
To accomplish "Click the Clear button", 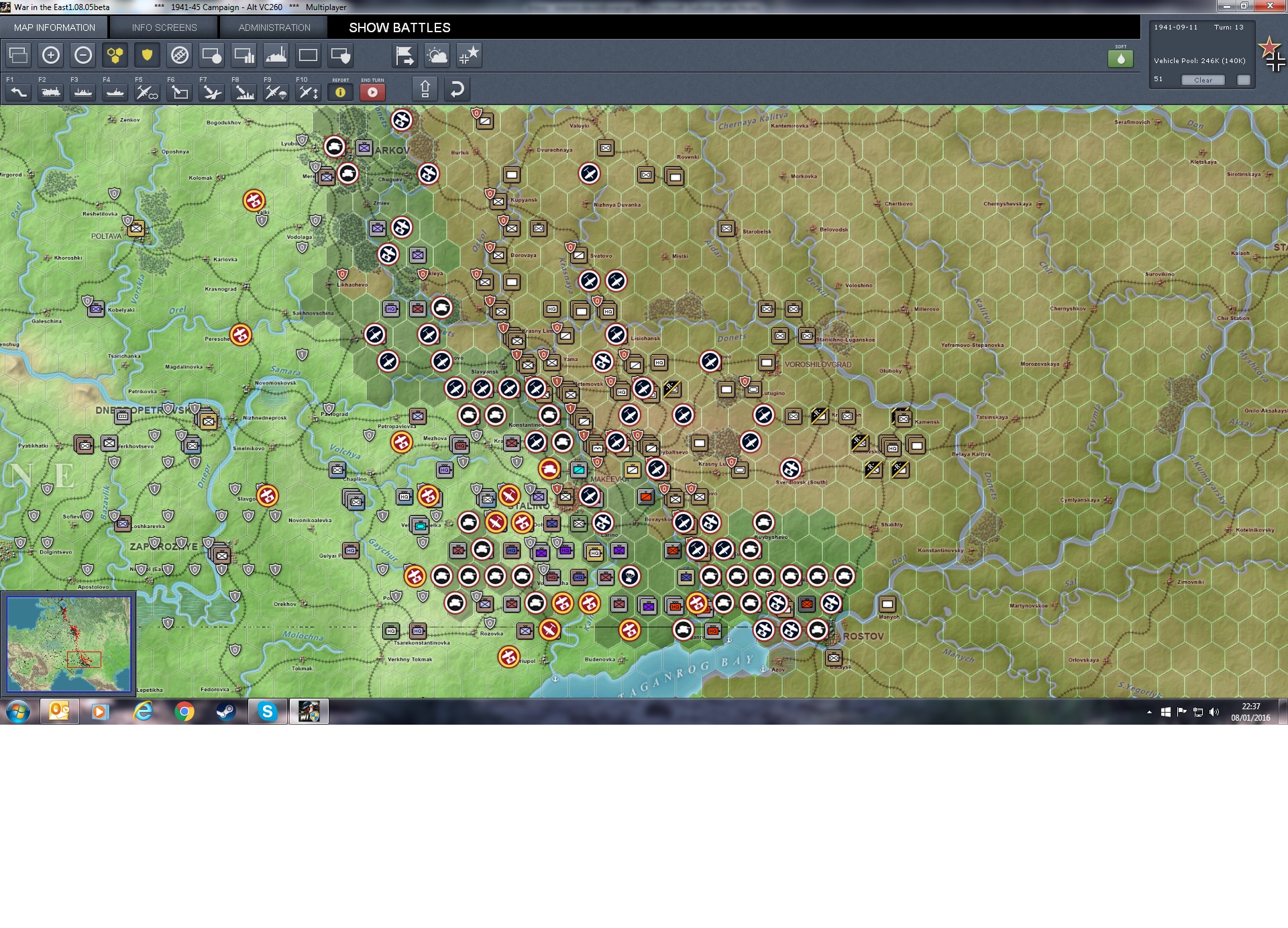I will (x=1203, y=80).
